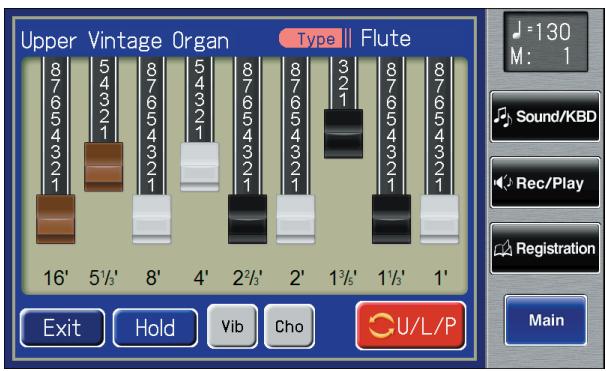Open the organ Type selector
This screenshot has height=371, width=606.
click(315, 39)
